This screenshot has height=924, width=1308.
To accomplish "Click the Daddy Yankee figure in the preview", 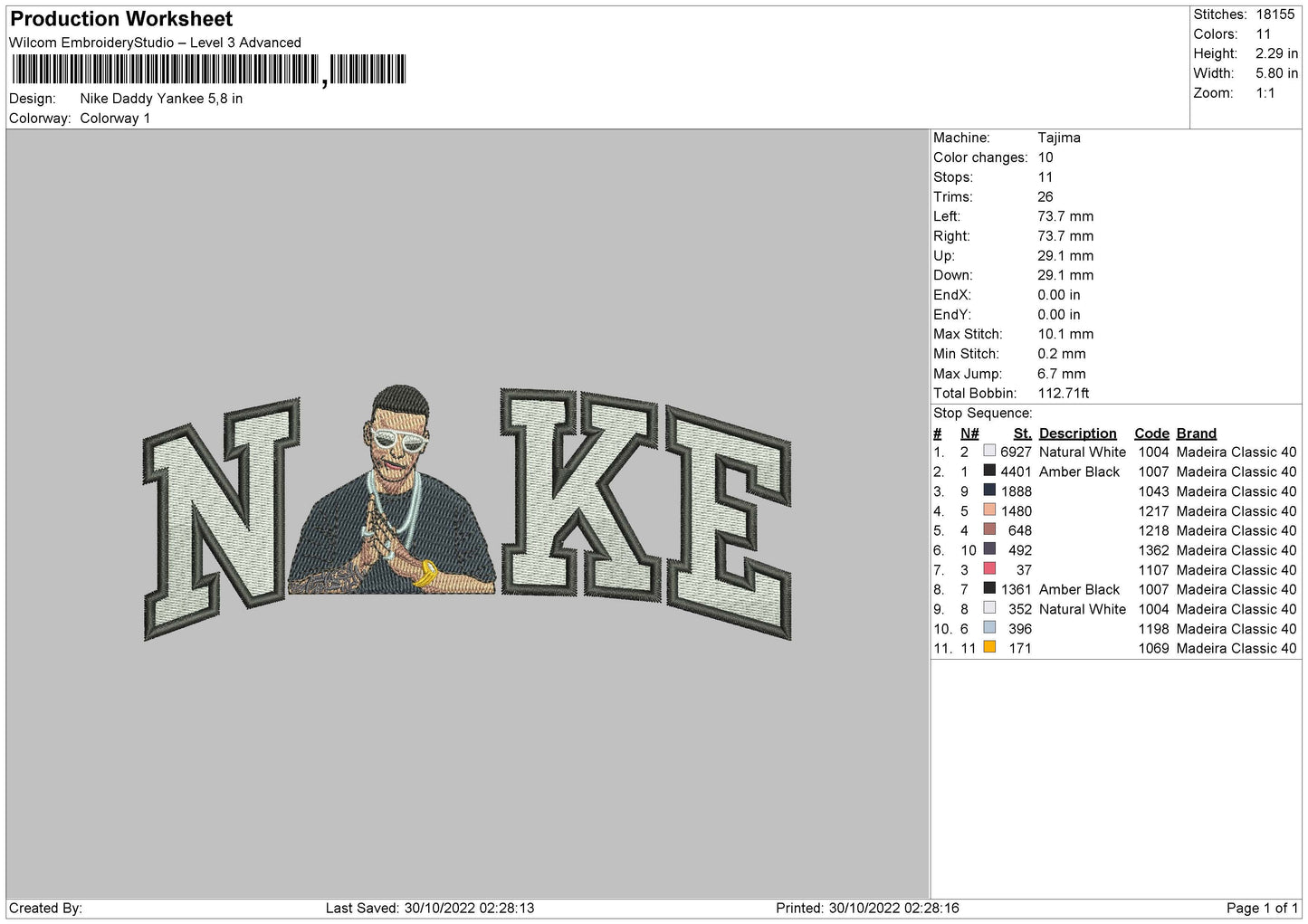I will (392, 490).
